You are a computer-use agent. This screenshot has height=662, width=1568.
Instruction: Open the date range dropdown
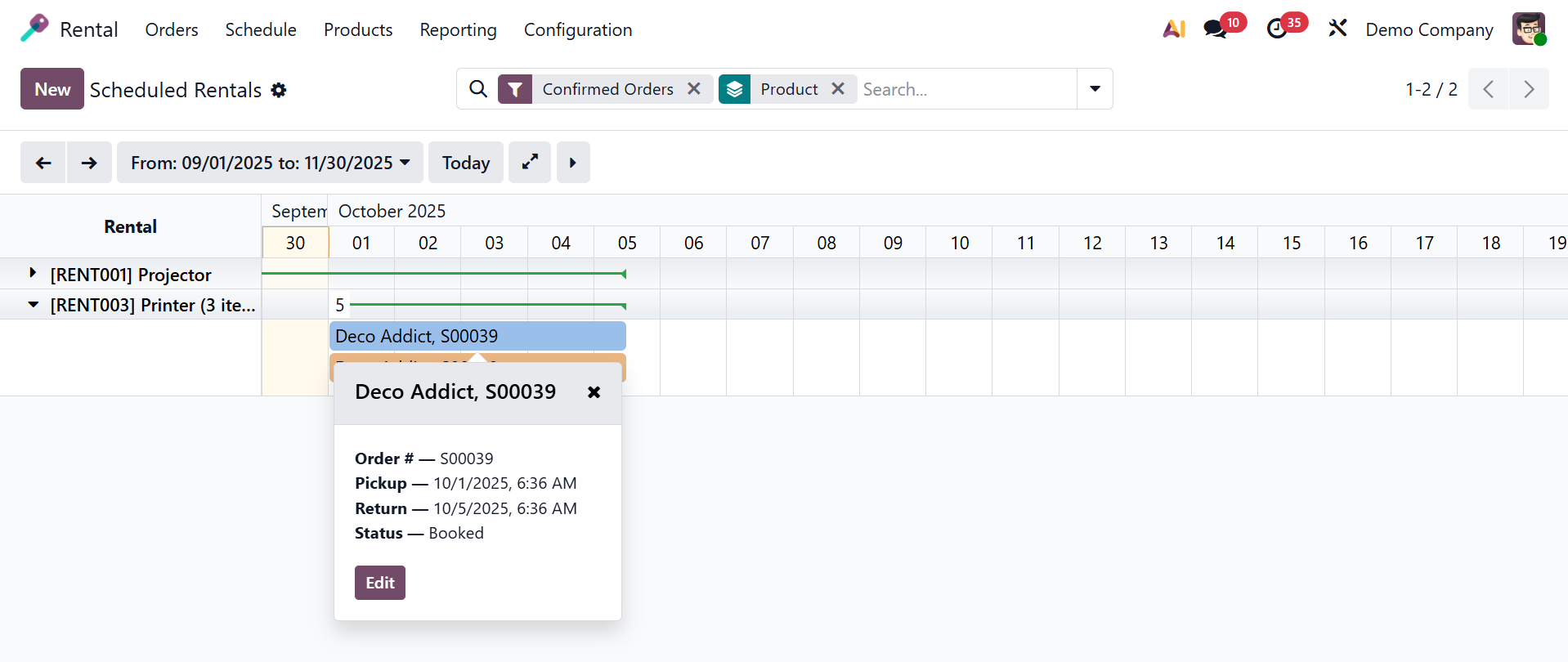click(270, 163)
